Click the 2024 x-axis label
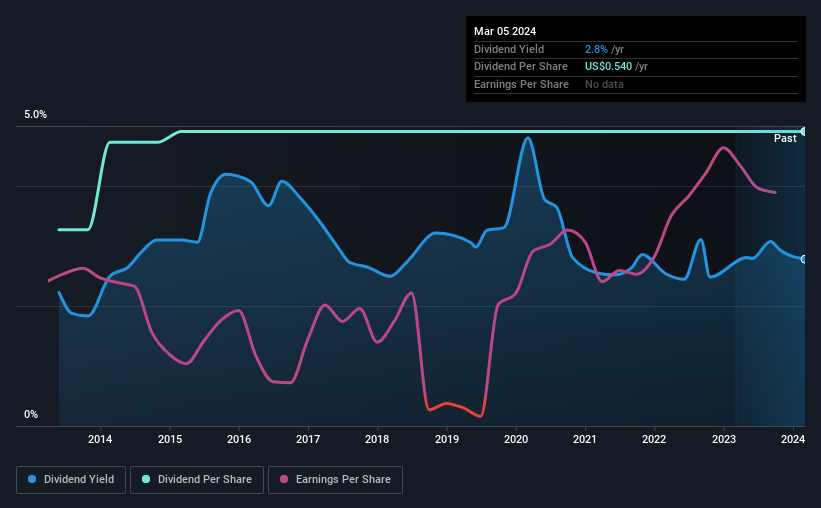 793,439
